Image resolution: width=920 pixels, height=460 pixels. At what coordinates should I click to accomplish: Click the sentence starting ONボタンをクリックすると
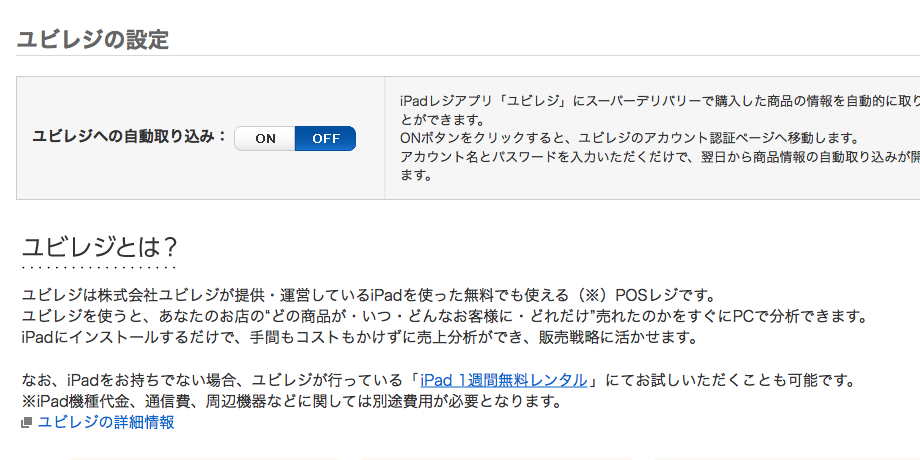click(x=630, y=138)
